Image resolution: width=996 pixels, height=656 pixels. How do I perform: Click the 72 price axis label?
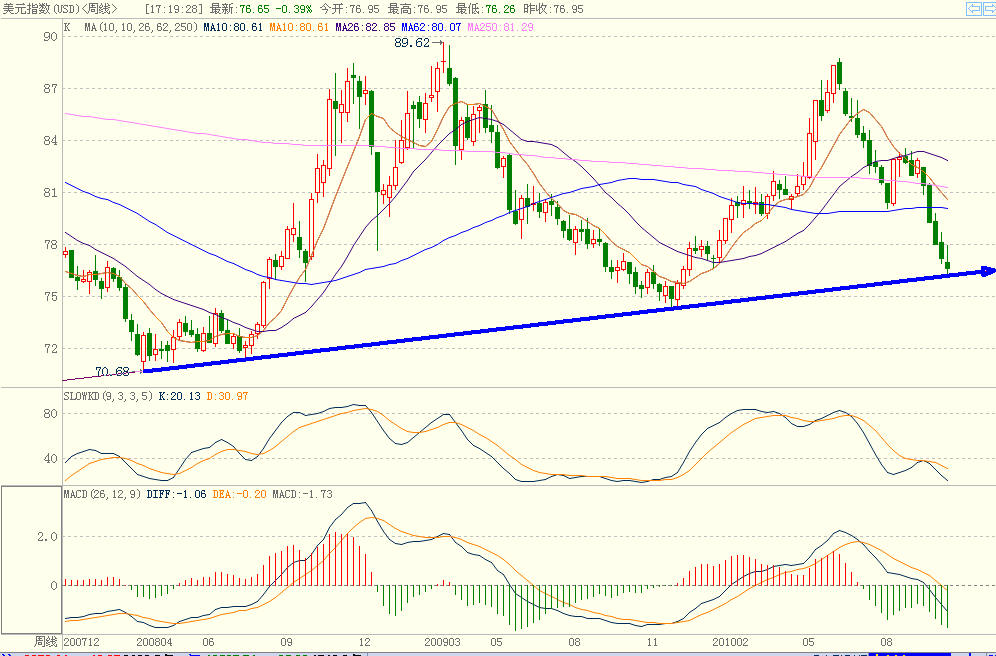click(x=50, y=349)
